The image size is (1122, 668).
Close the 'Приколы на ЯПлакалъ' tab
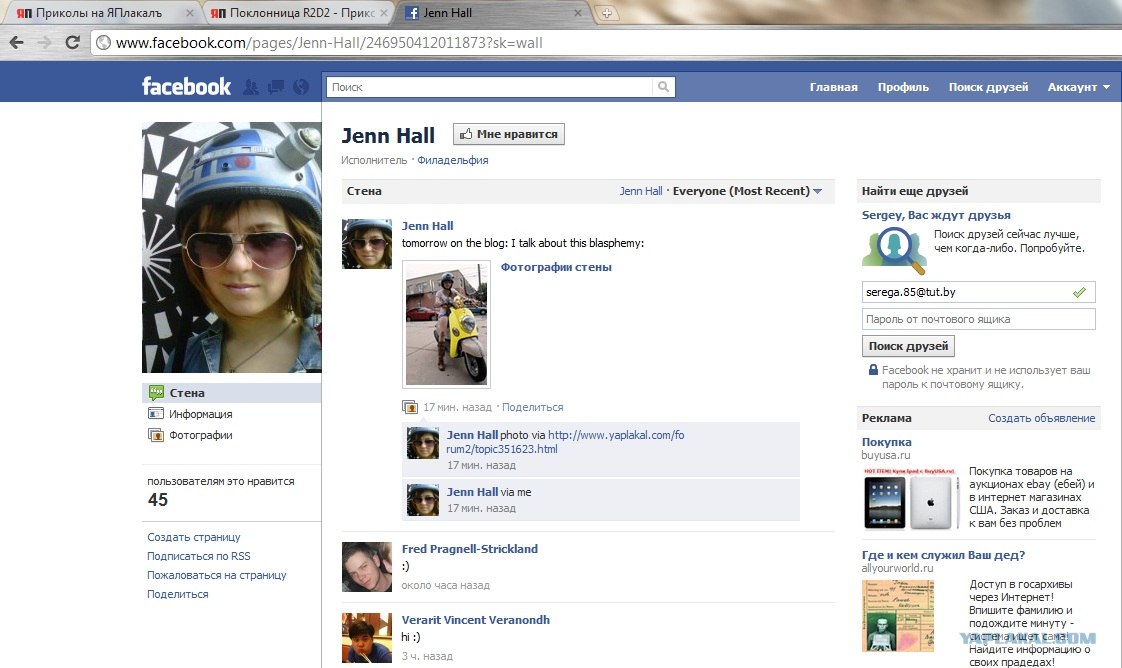[x=190, y=13]
